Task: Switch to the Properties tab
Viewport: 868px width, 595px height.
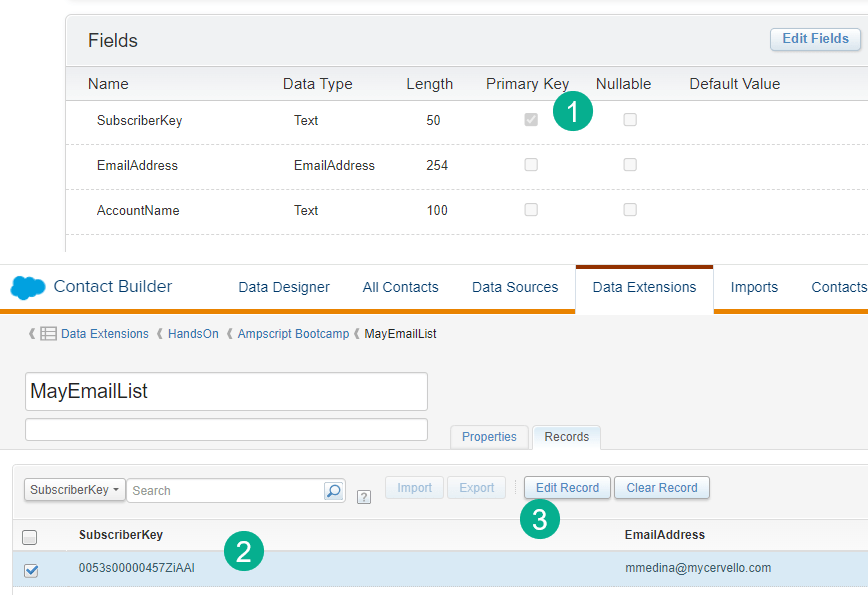Action: coord(489,437)
